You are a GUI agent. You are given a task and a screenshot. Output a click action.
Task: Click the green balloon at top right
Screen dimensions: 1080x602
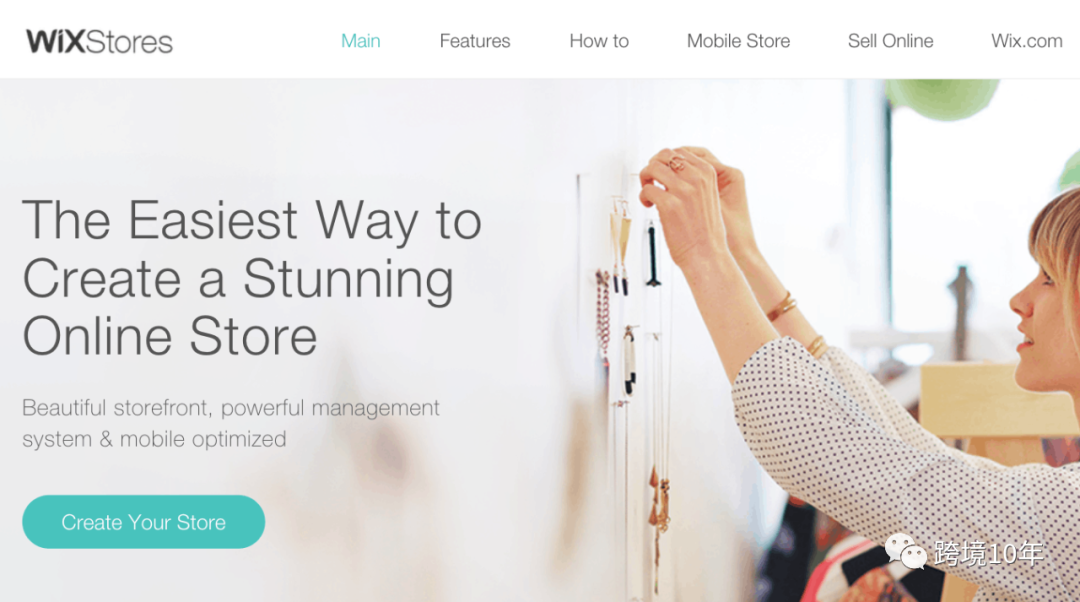click(942, 96)
